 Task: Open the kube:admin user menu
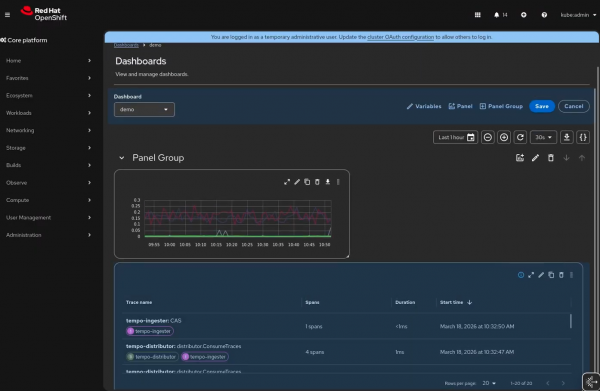578,15
